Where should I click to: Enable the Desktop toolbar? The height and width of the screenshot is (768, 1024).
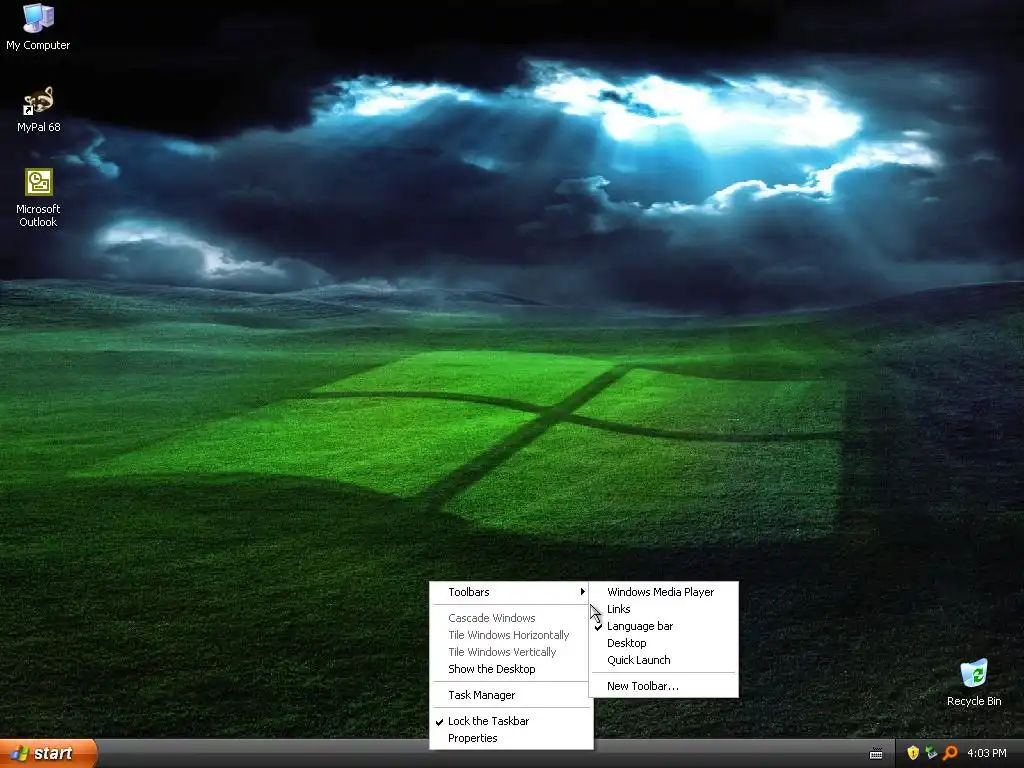tap(664, 643)
